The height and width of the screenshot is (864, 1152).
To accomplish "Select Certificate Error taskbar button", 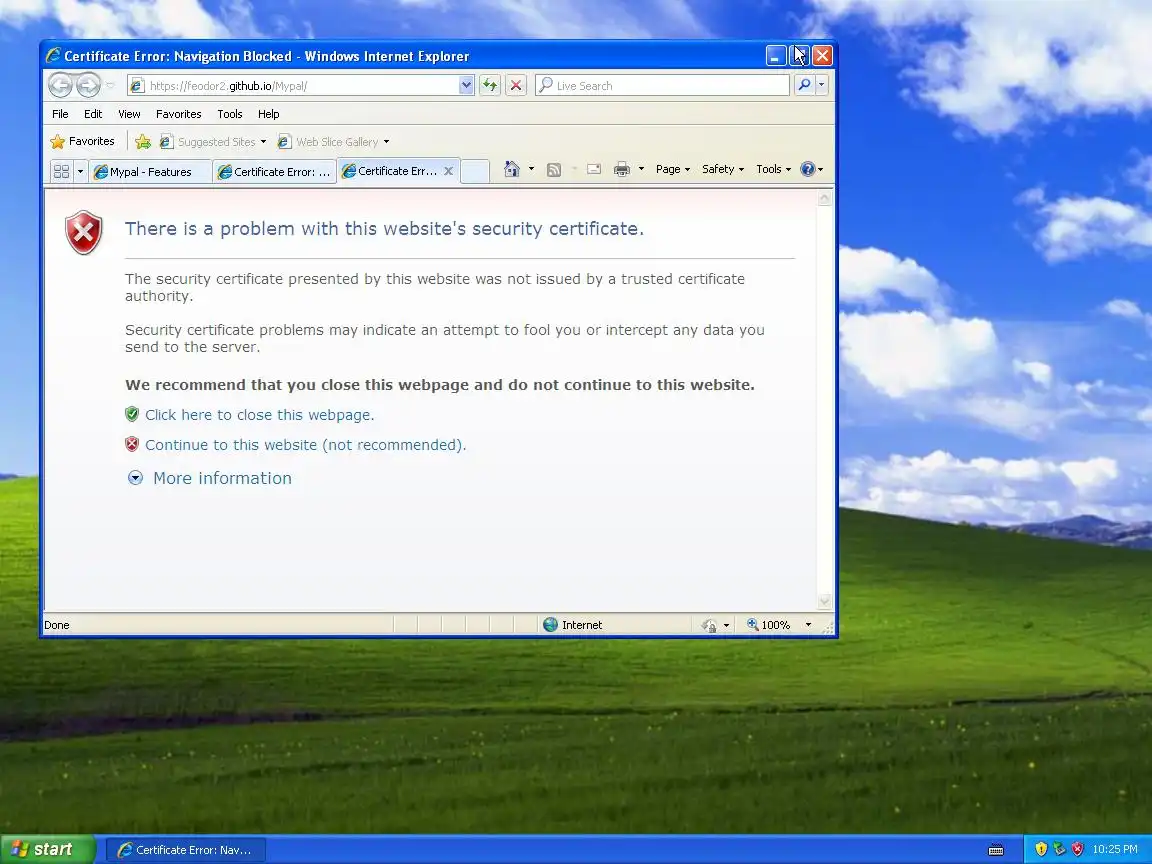I will point(187,850).
